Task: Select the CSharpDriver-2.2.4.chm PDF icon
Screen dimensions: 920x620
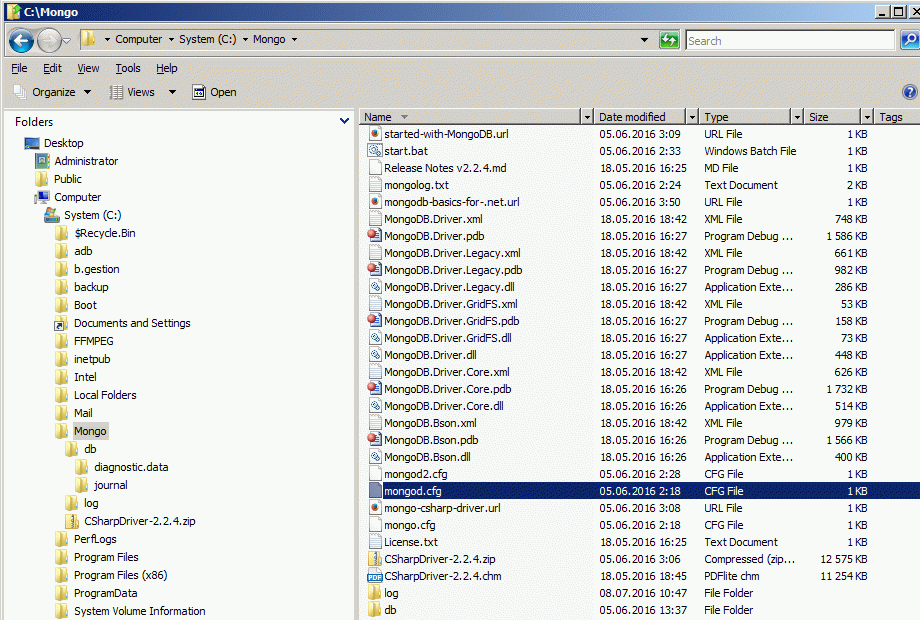Action: (375, 576)
